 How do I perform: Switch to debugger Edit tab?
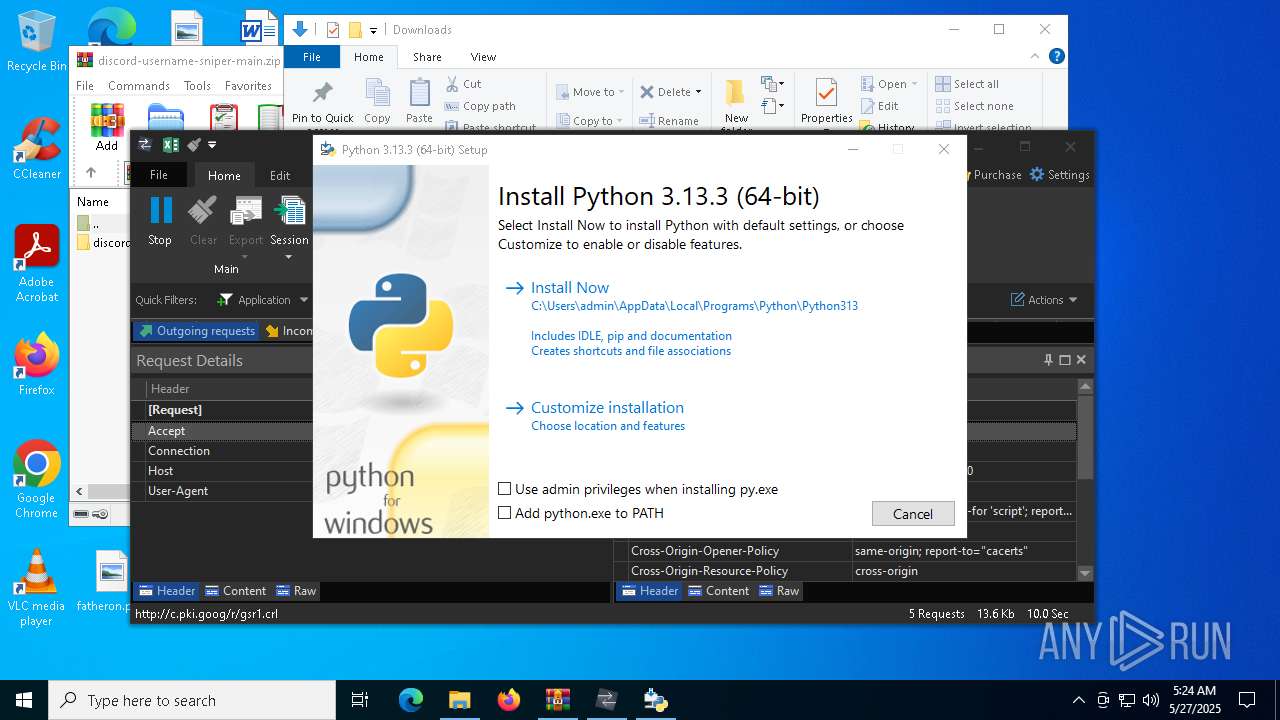pos(280,175)
